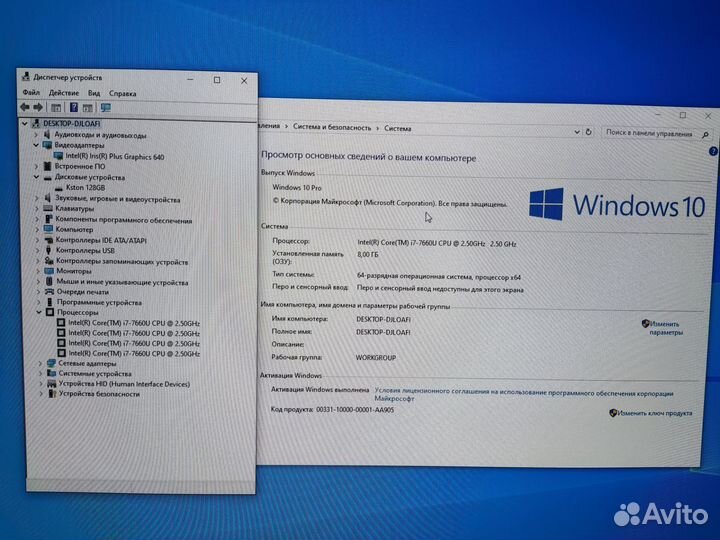Click the refresh icon beside the address bar

[x=590, y=131]
